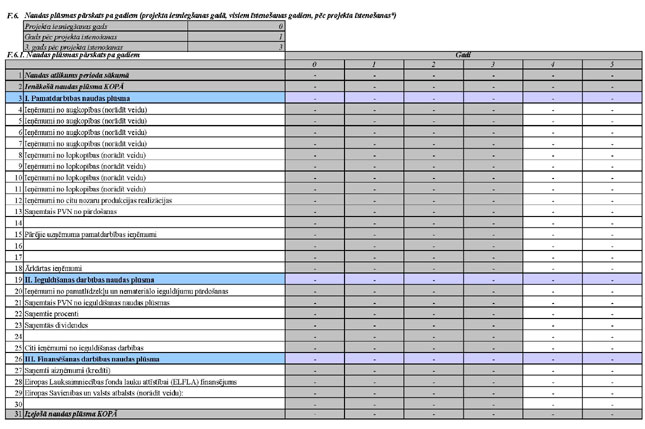Viewport: 645px width, 429px height.
Task: Select the 'Gadi' column group header
Action: coord(463,56)
